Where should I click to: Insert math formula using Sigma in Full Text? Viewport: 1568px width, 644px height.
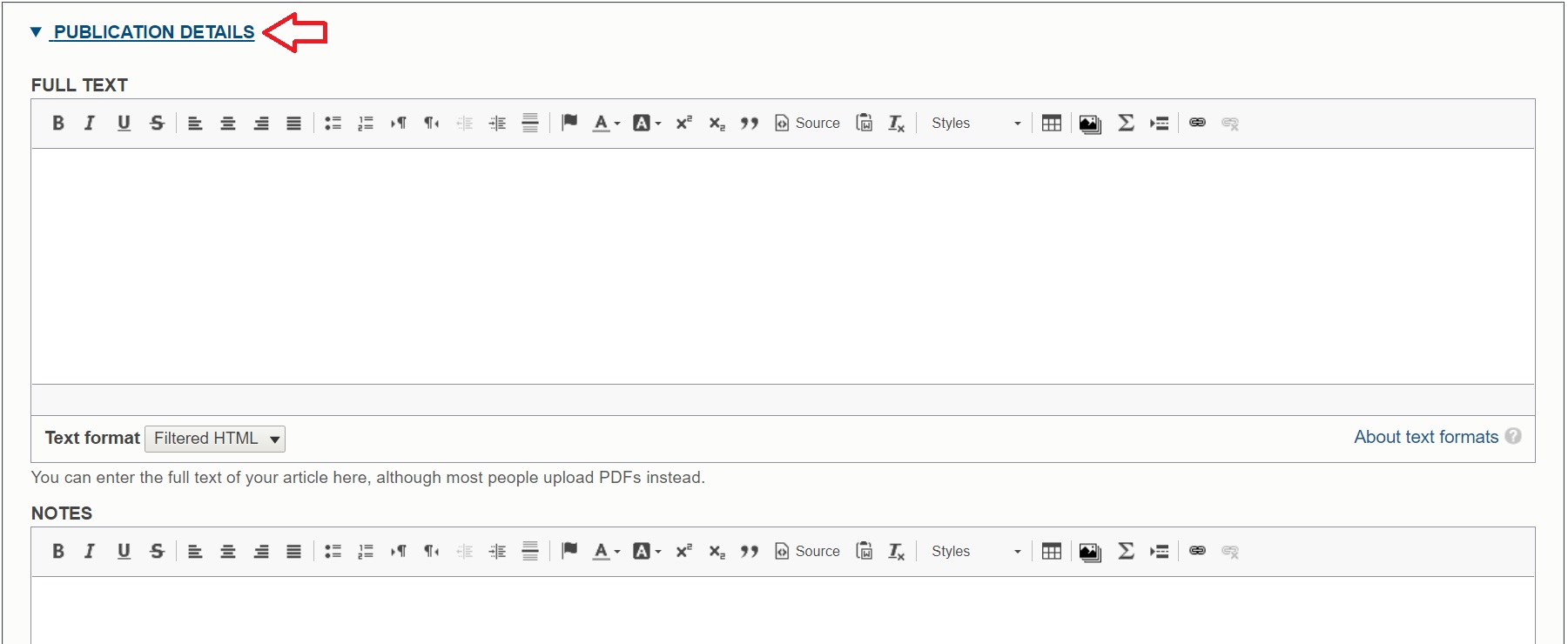point(1126,124)
